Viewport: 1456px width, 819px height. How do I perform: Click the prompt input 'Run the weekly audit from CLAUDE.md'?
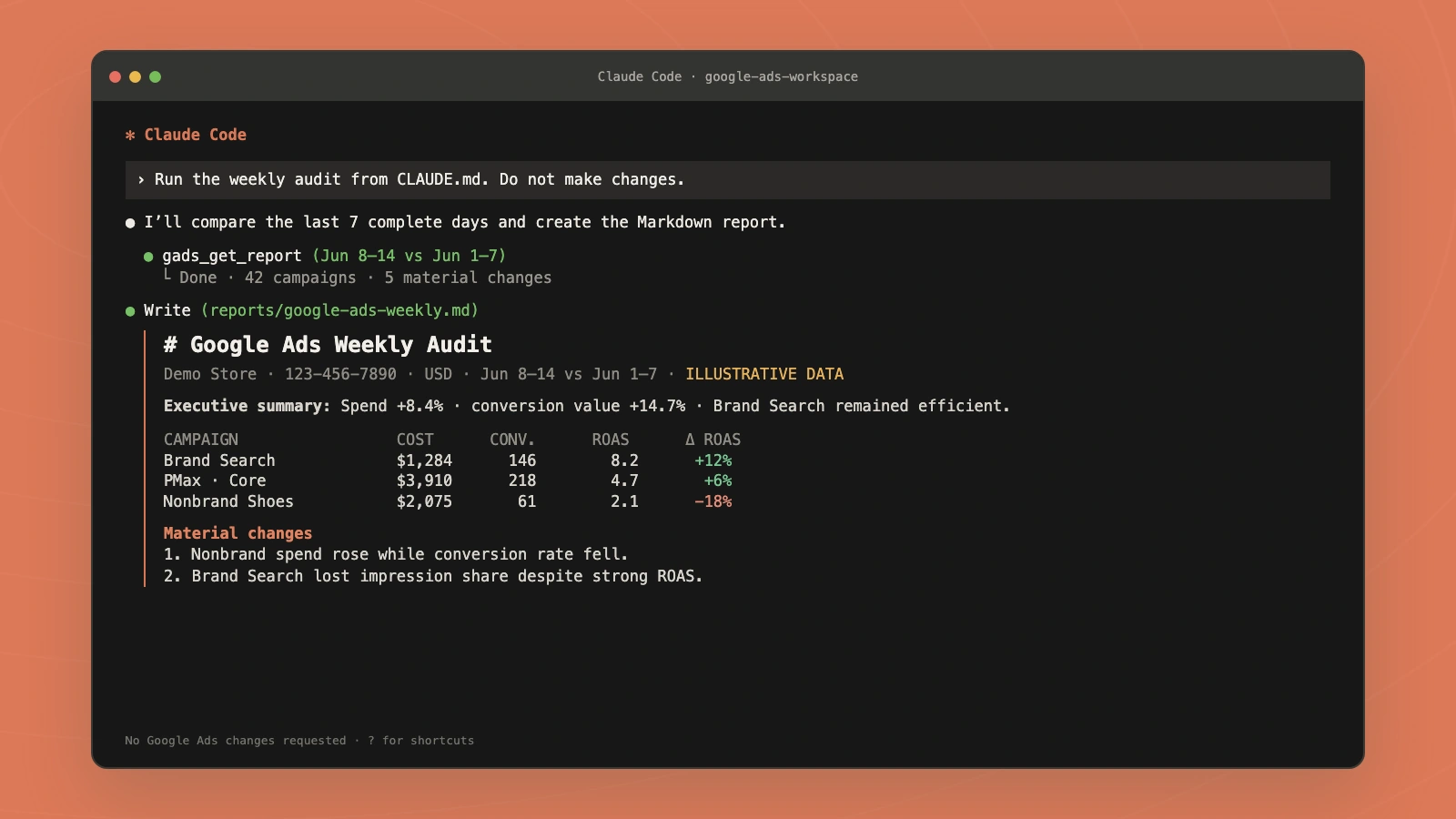(727, 180)
